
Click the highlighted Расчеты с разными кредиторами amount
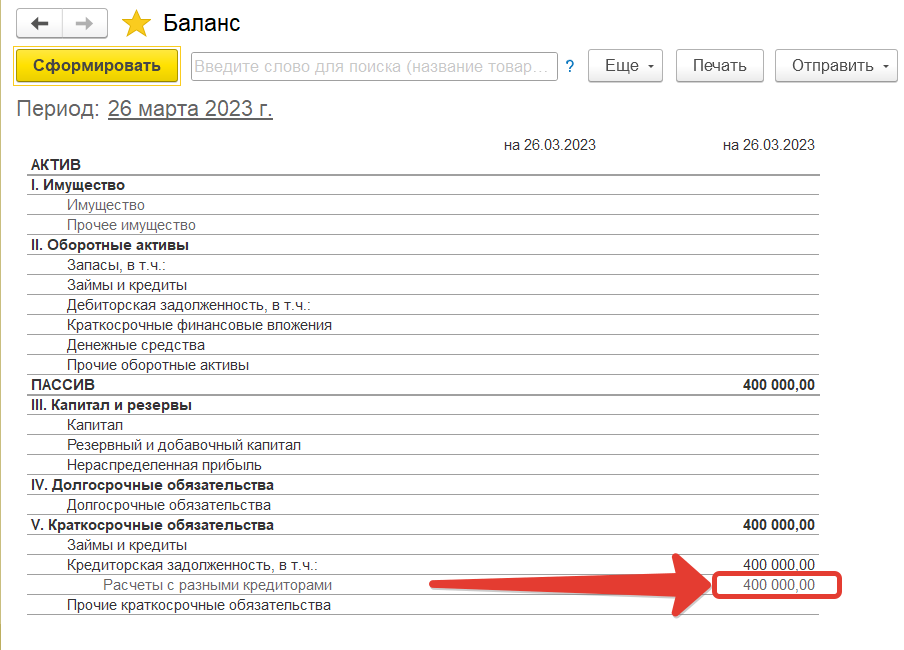click(x=778, y=585)
